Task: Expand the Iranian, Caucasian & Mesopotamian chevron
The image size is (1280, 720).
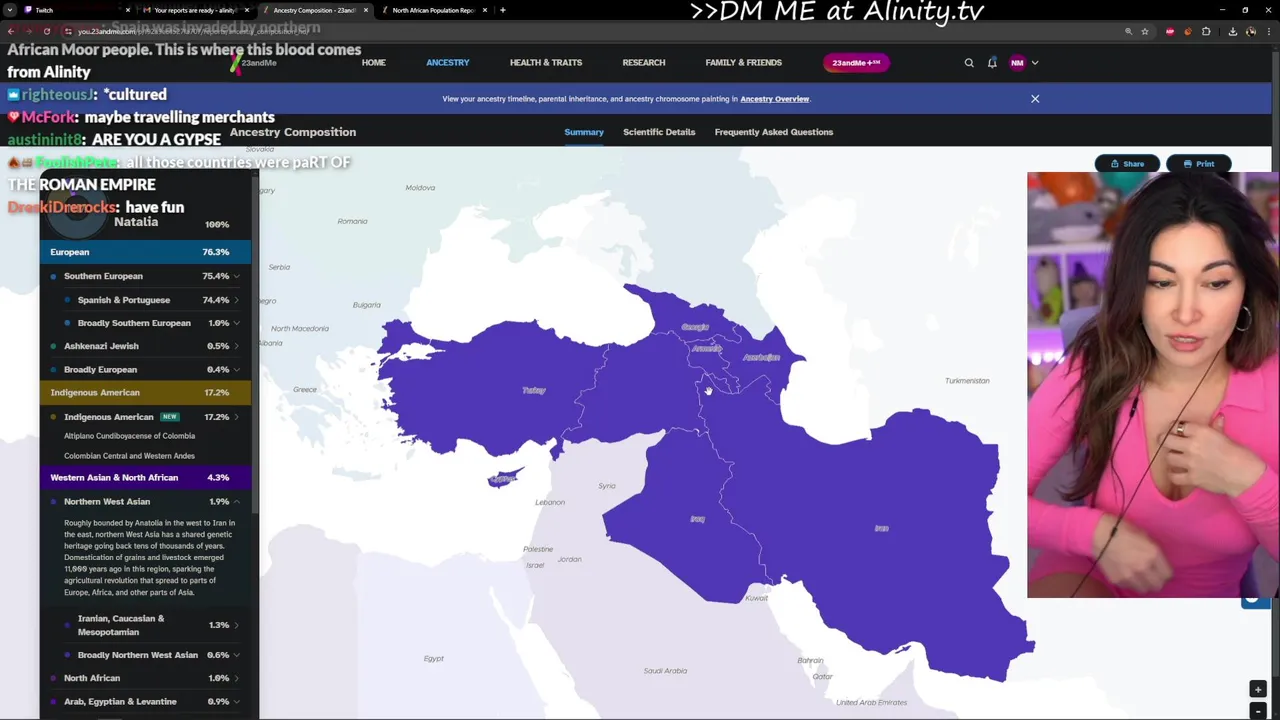Action: pyautogui.click(x=237, y=625)
